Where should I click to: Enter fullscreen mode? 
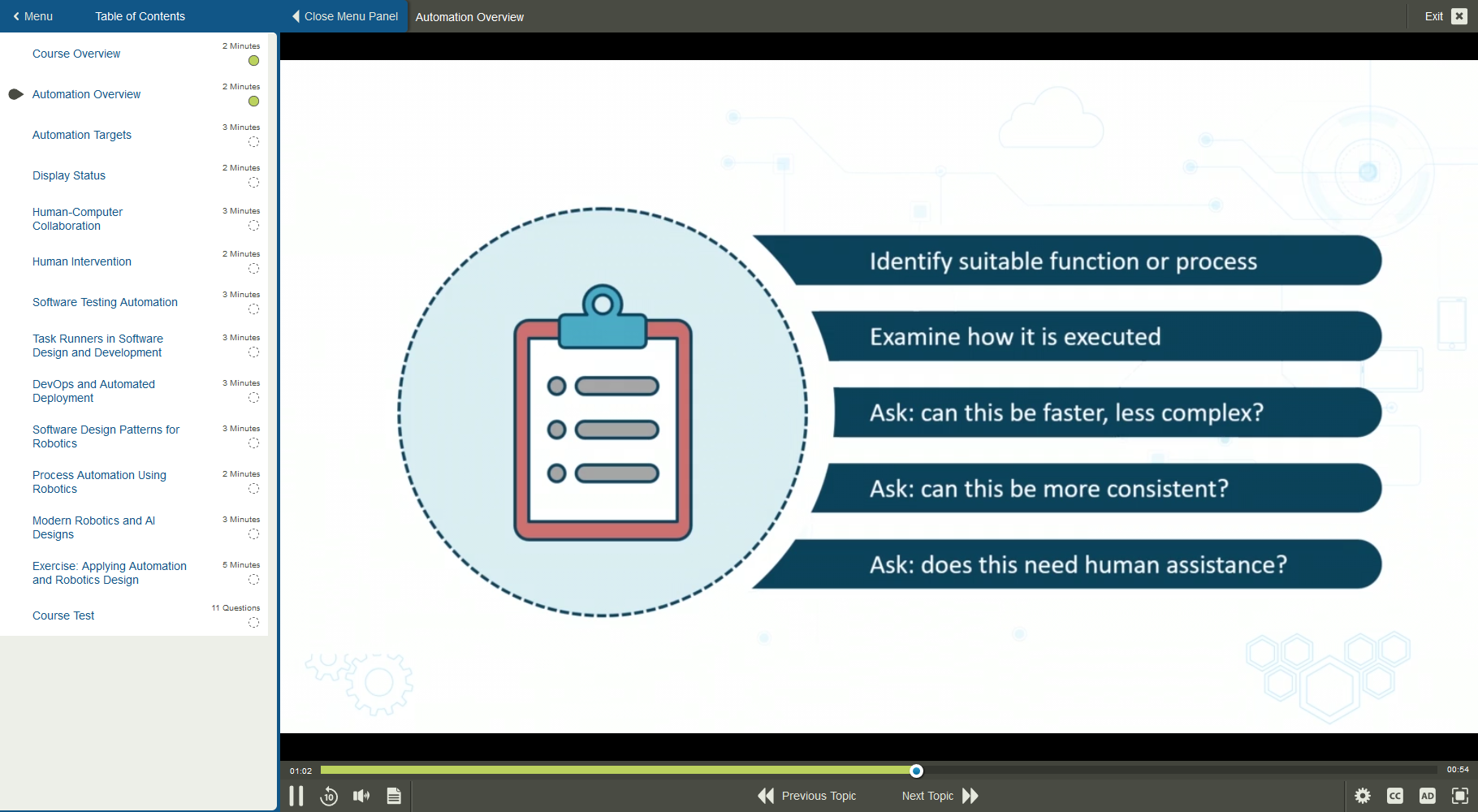point(1459,796)
